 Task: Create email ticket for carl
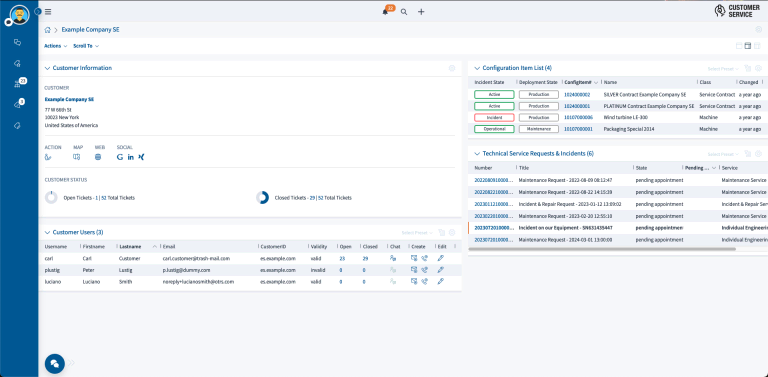(414, 258)
